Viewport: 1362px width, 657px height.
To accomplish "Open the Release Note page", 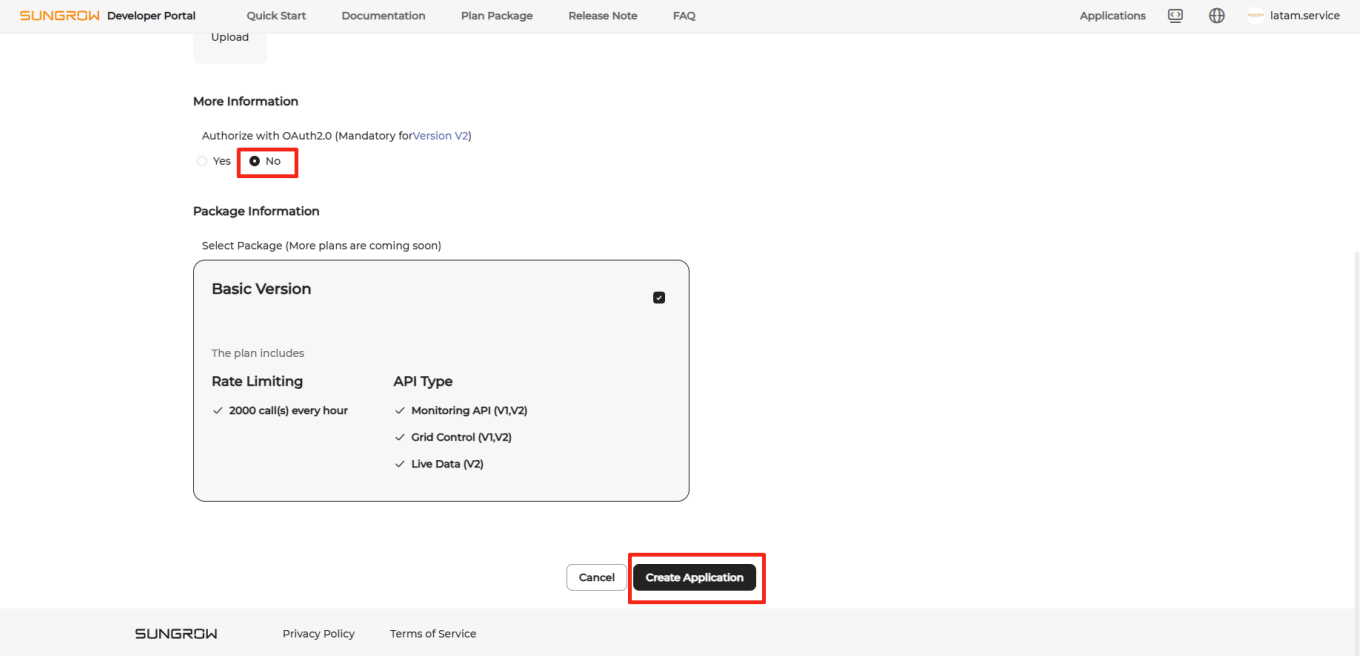I will [602, 16].
